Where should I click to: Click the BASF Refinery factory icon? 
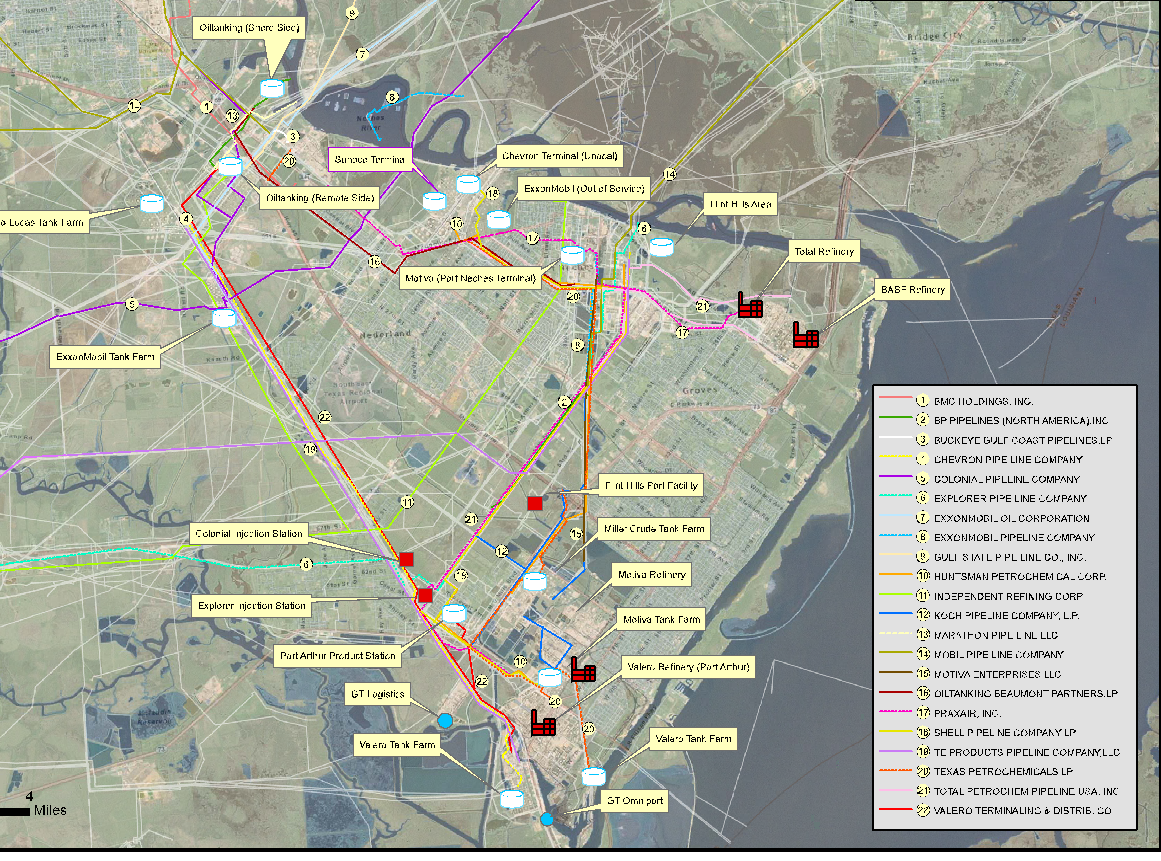point(806,335)
